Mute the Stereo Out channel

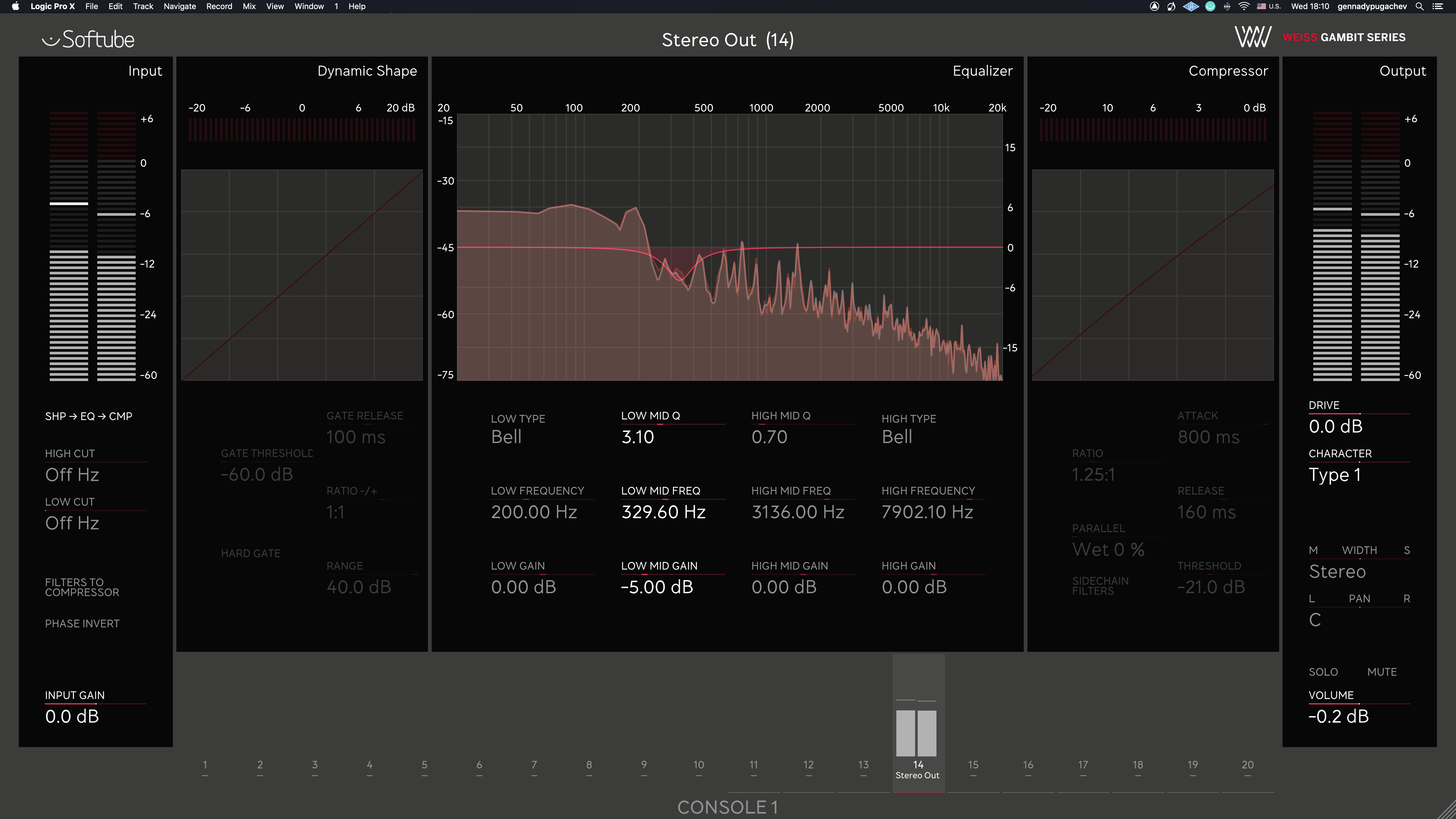1381,672
